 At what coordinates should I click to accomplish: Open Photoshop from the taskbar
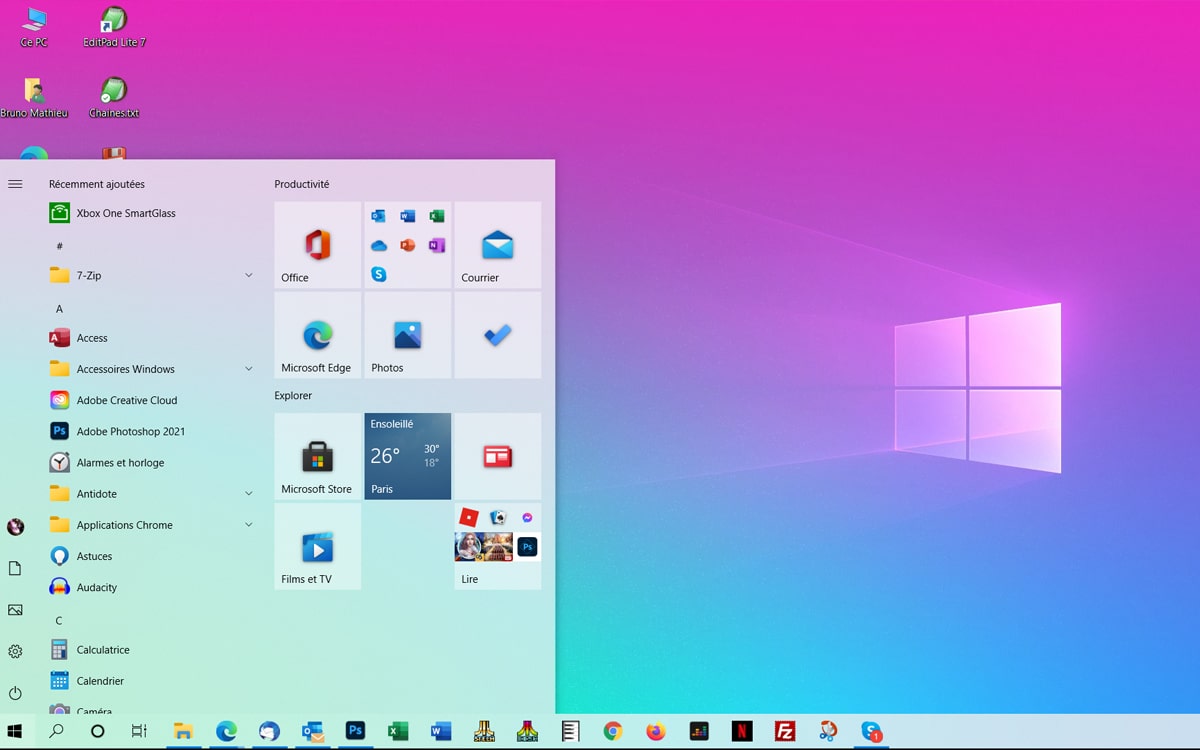tap(355, 732)
